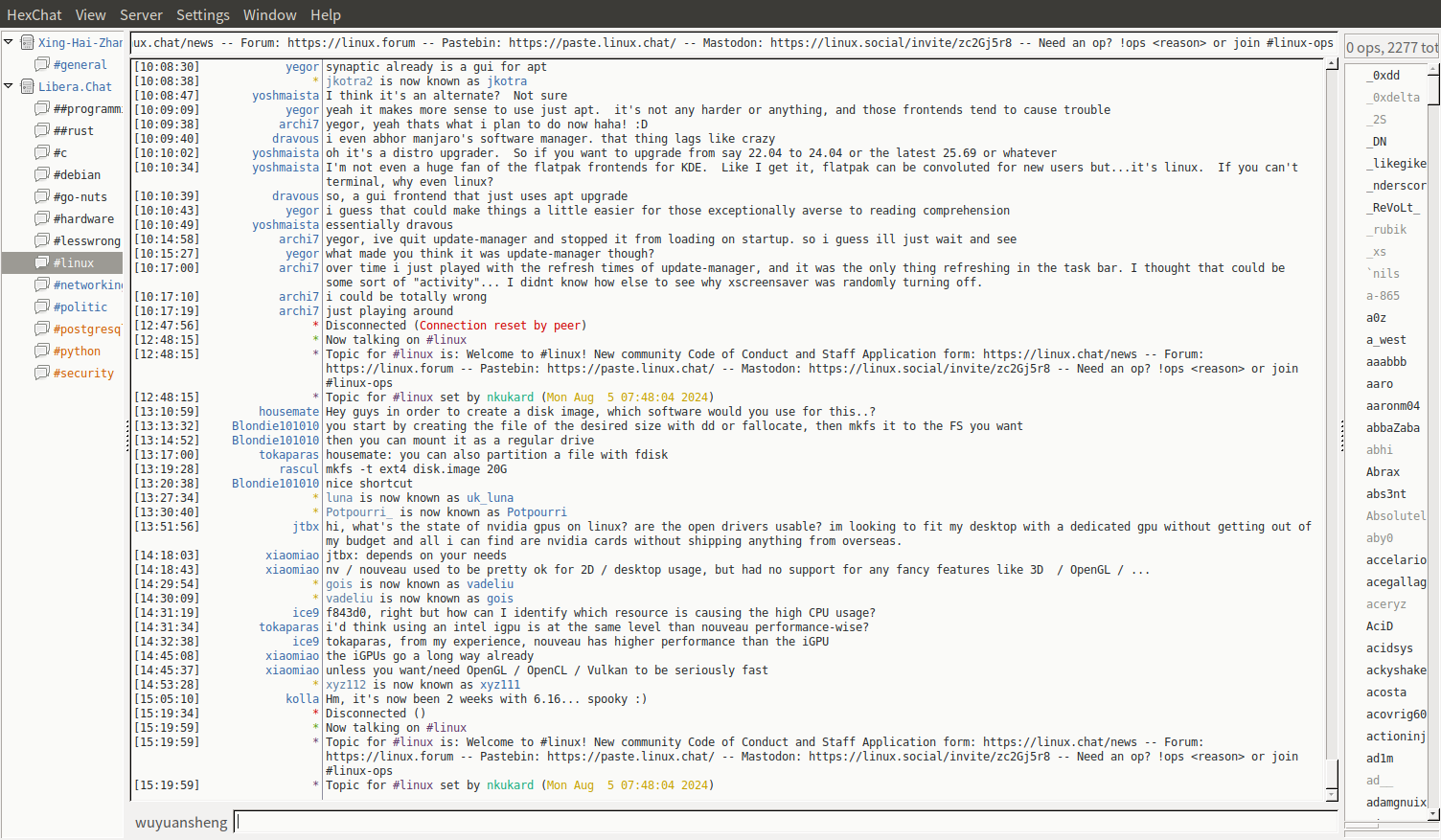This screenshot has width=1441, height=840.
Task: Click nickname kolla in chat
Action: pos(303,699)
